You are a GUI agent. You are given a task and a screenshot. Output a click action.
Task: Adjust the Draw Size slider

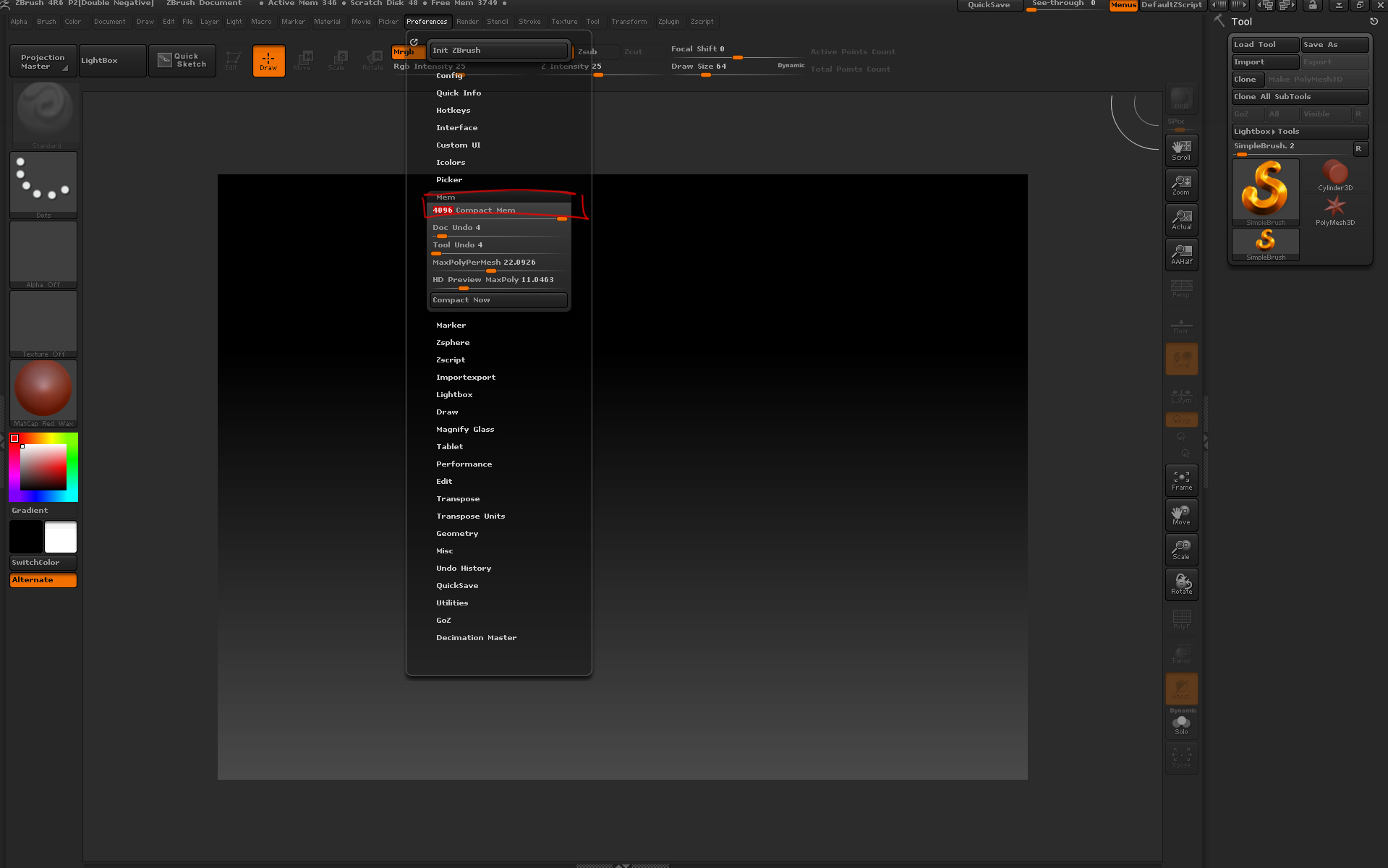tap(737, 68)
